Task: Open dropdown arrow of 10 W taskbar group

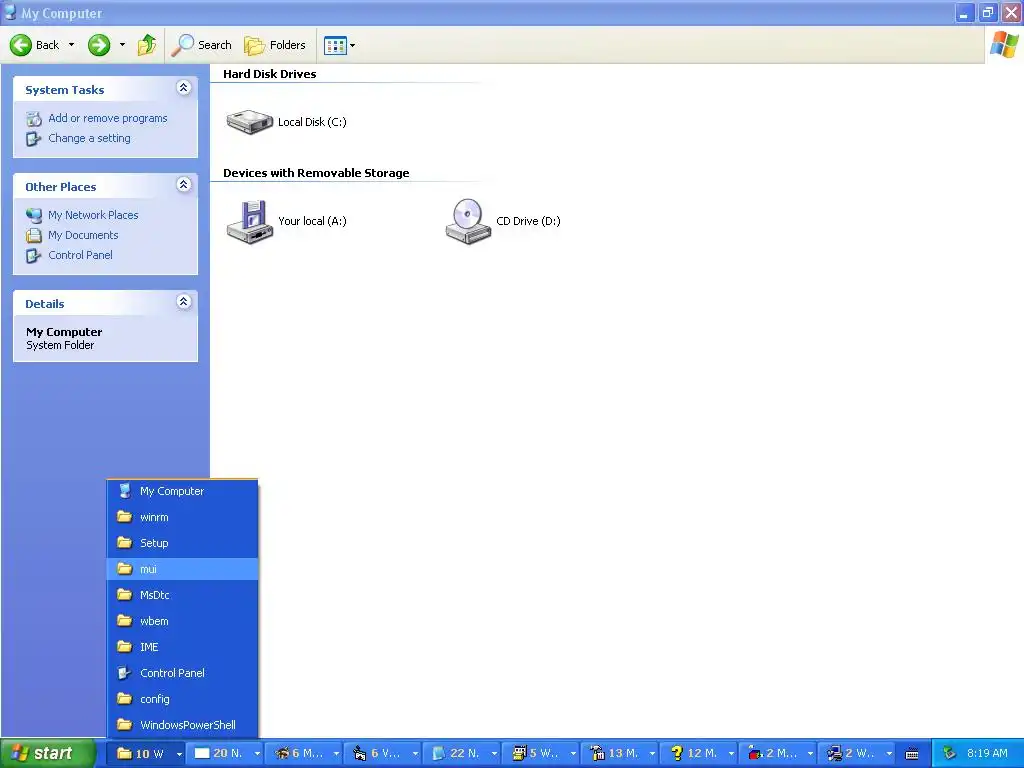Action: (179, 754)
